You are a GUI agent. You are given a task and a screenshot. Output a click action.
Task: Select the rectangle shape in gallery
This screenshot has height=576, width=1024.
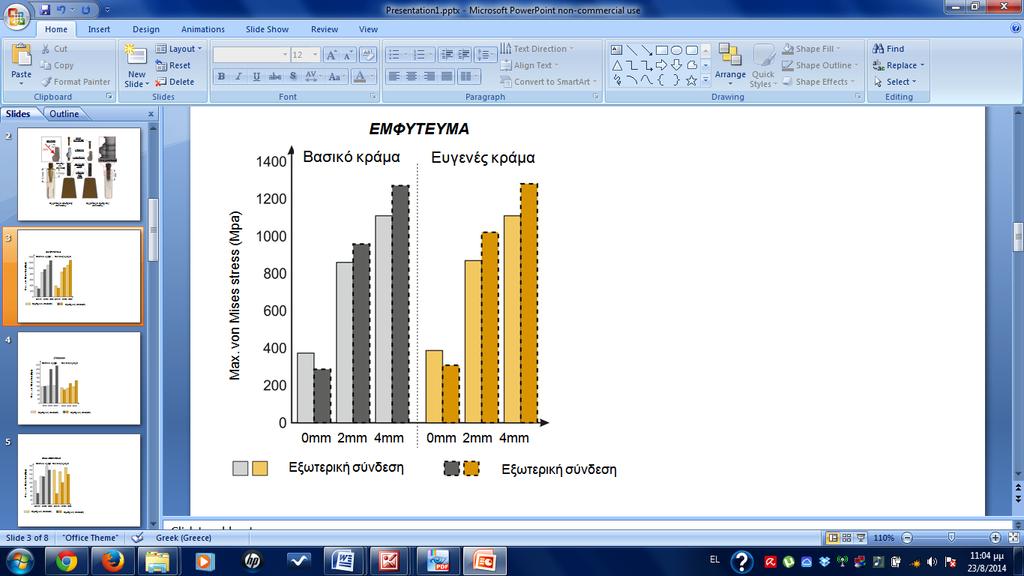[x=662, y=50]
